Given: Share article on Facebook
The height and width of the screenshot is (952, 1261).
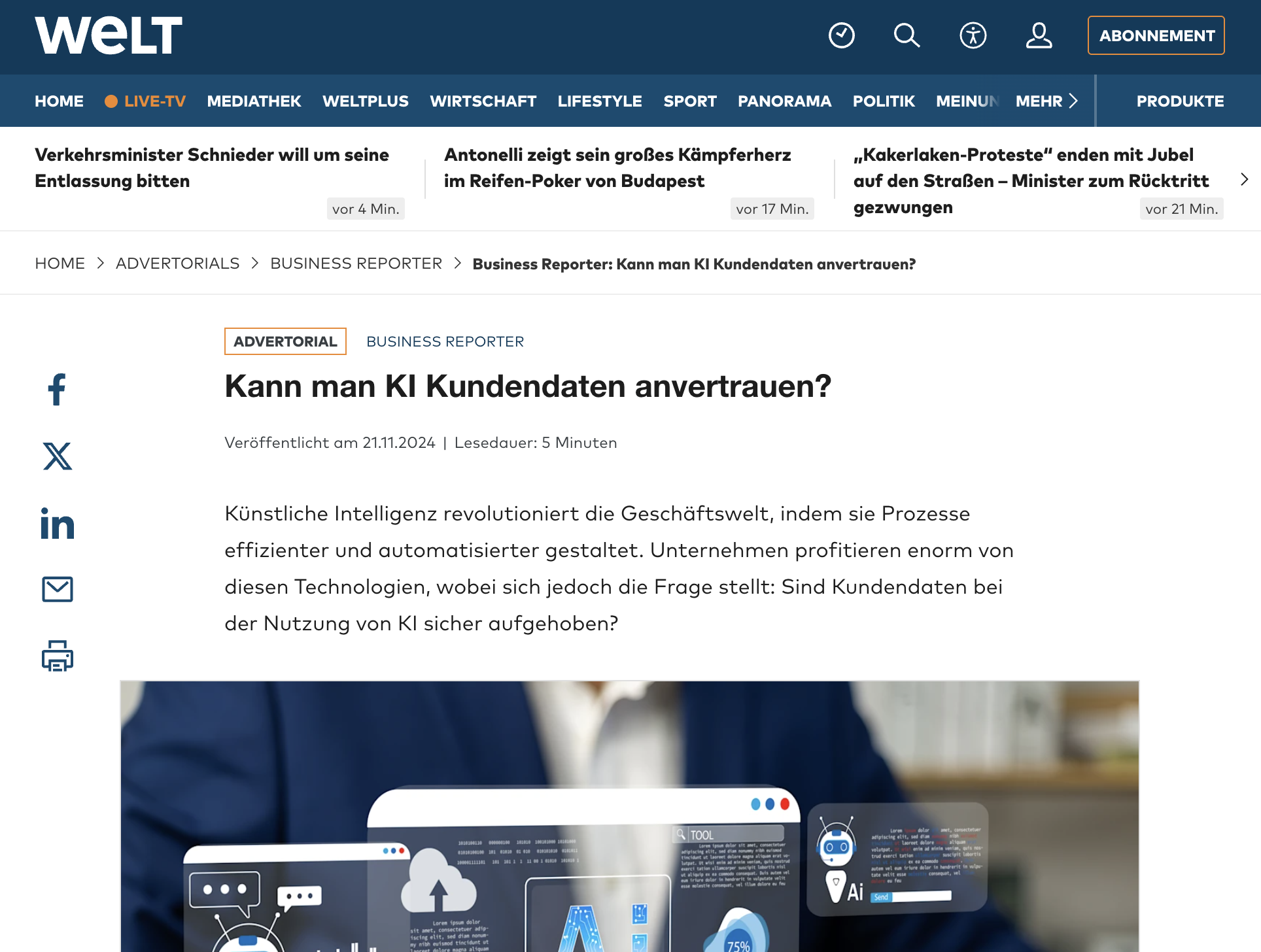Looking at the screenshot, I should pos(58,390).
